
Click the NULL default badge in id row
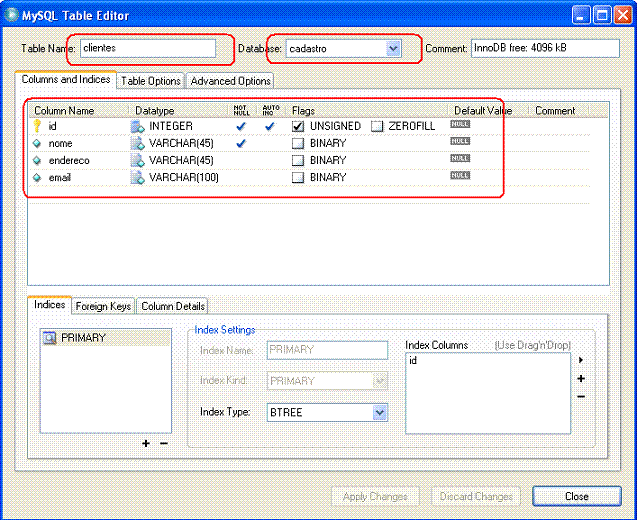pyautogui.click(x=460, y=124)
